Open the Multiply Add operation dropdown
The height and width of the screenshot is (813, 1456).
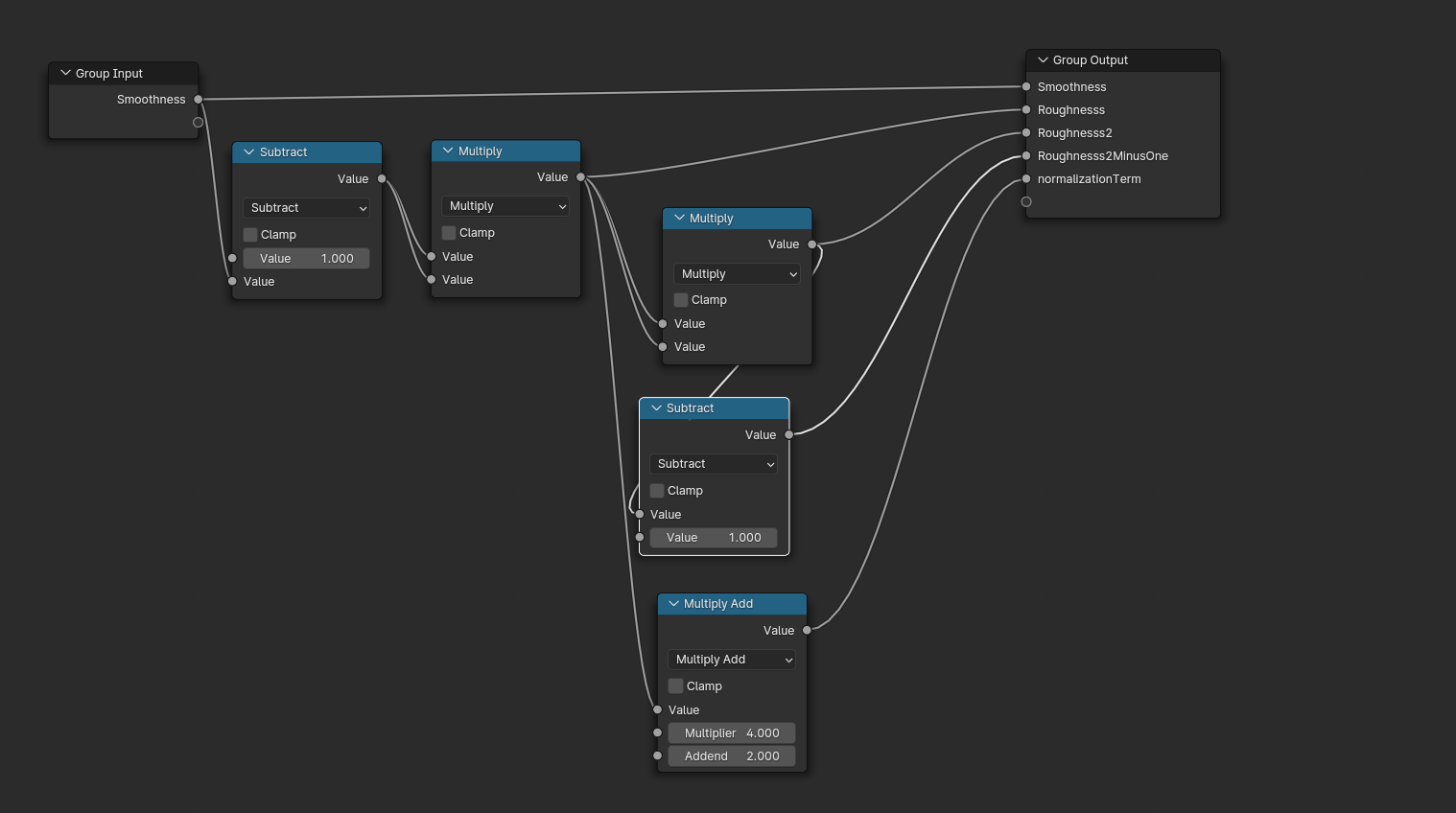[732, 660]
